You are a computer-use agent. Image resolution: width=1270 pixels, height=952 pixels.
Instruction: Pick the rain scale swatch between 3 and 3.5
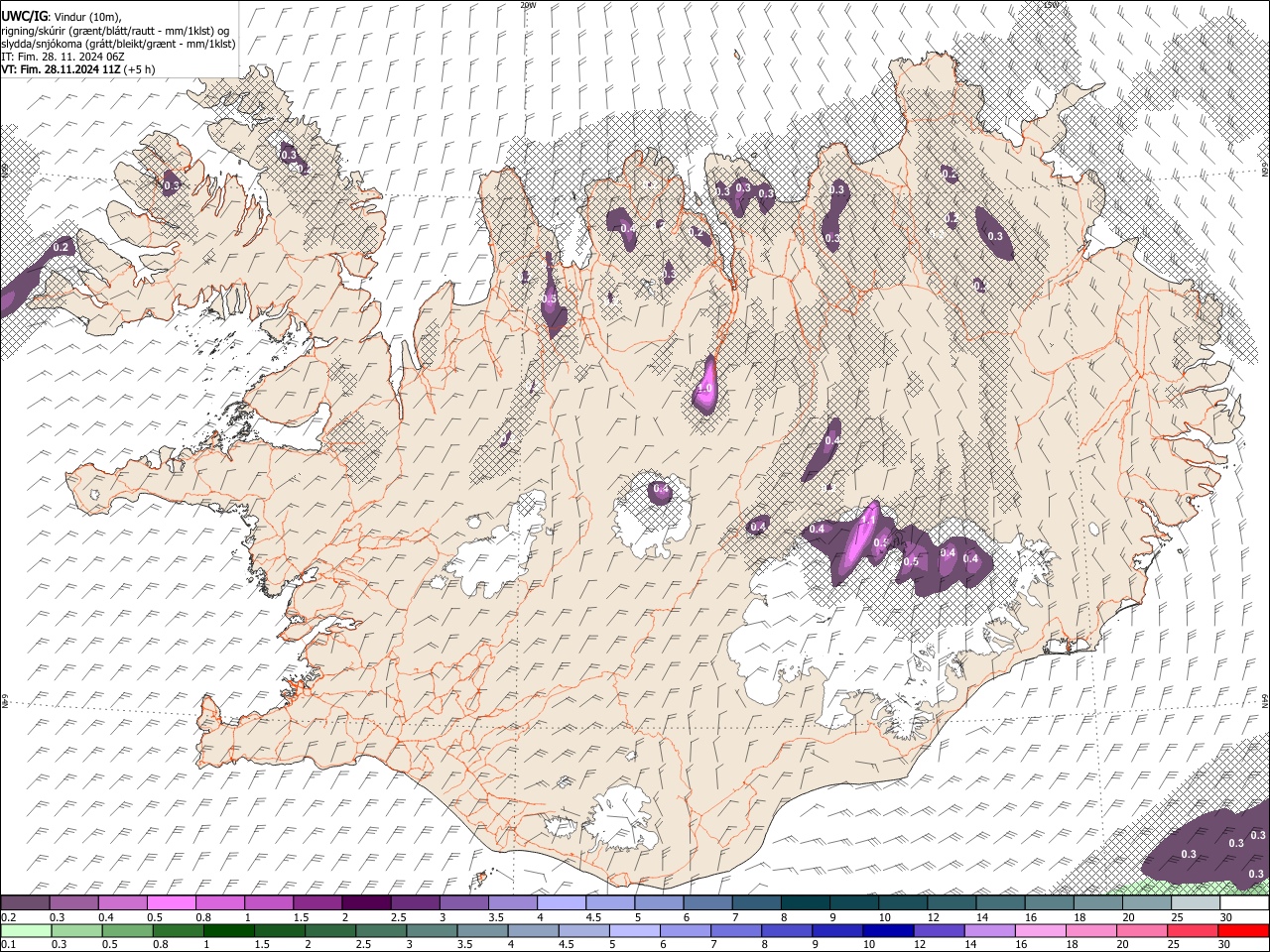432,930
